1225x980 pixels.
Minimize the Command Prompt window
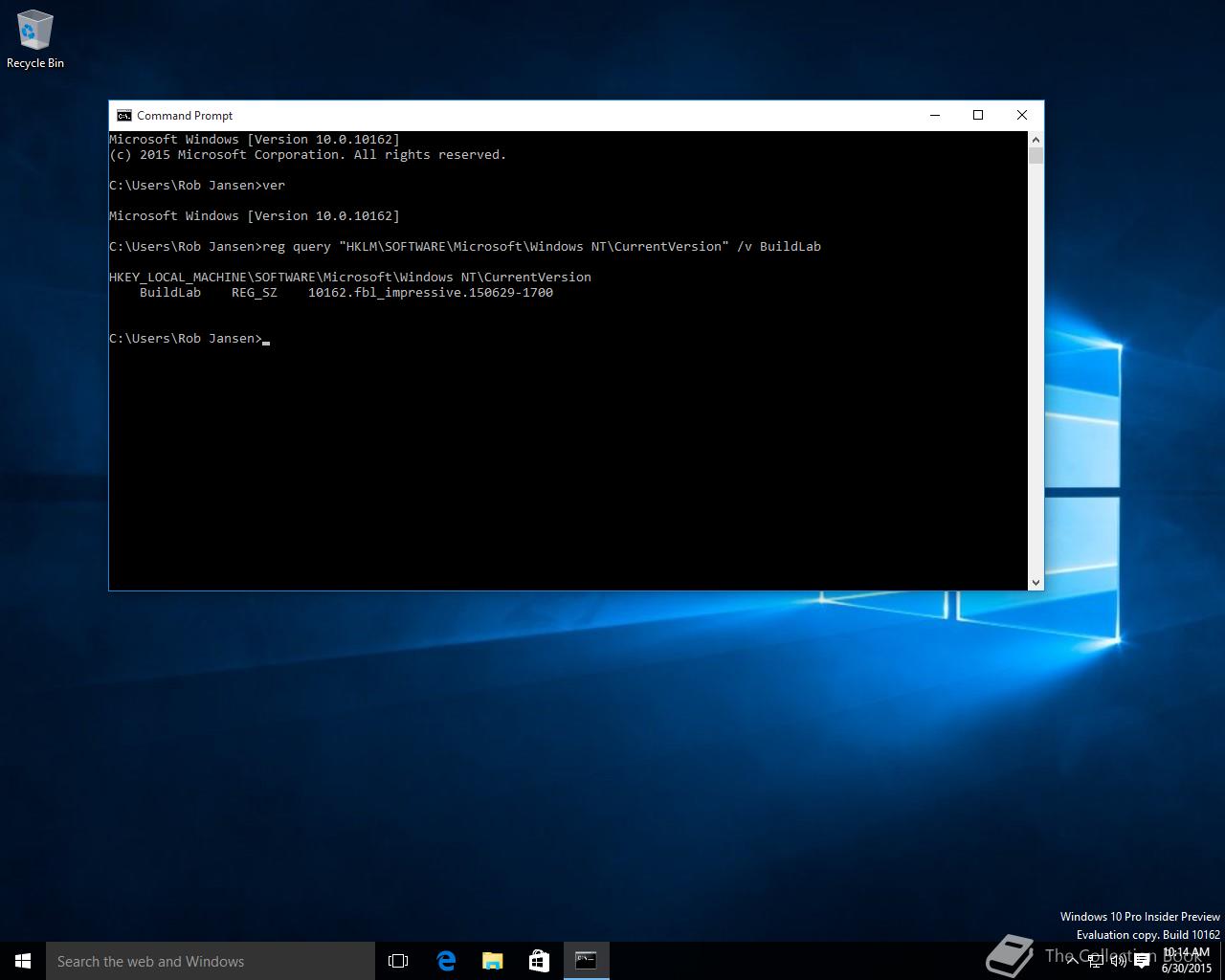click(x=935, y=115)
